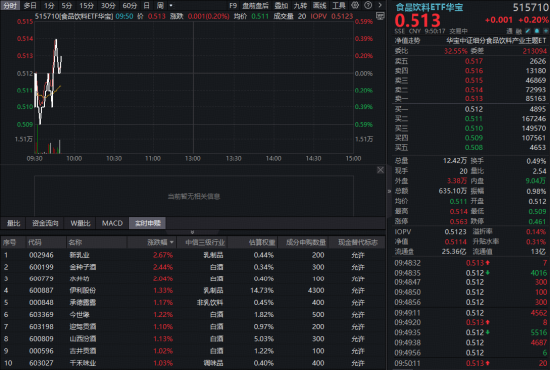Click the diamond icon in quote header
Viewport: 550px width, 370px height.
pyautogui.click(x=545, y=31)
